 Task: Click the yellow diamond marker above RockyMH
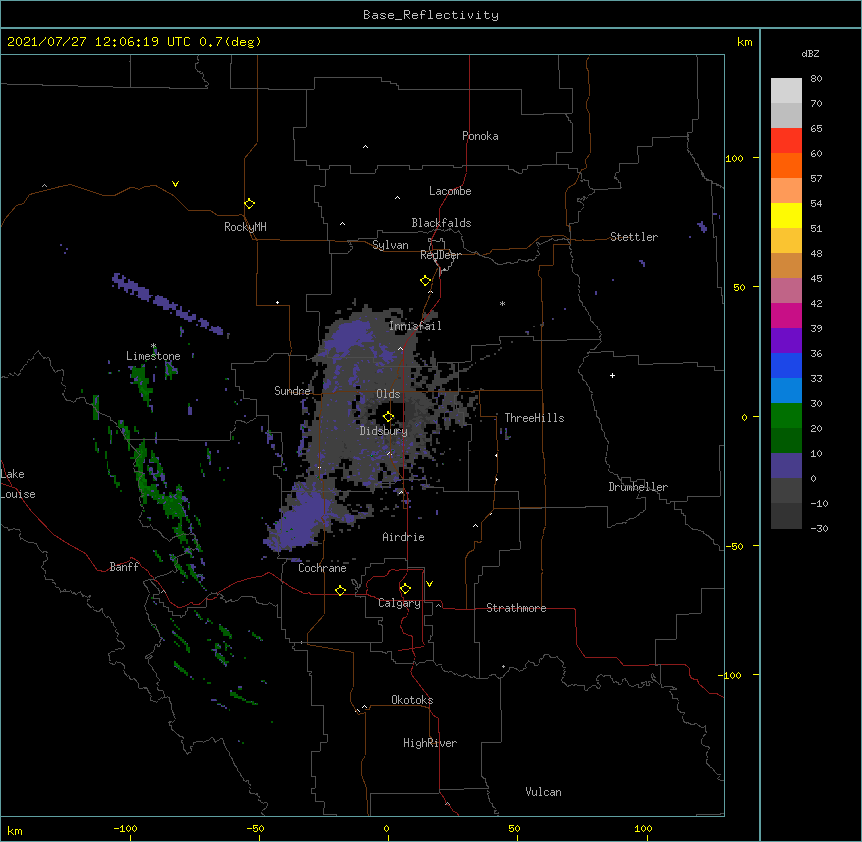click(x=250, y=204)
